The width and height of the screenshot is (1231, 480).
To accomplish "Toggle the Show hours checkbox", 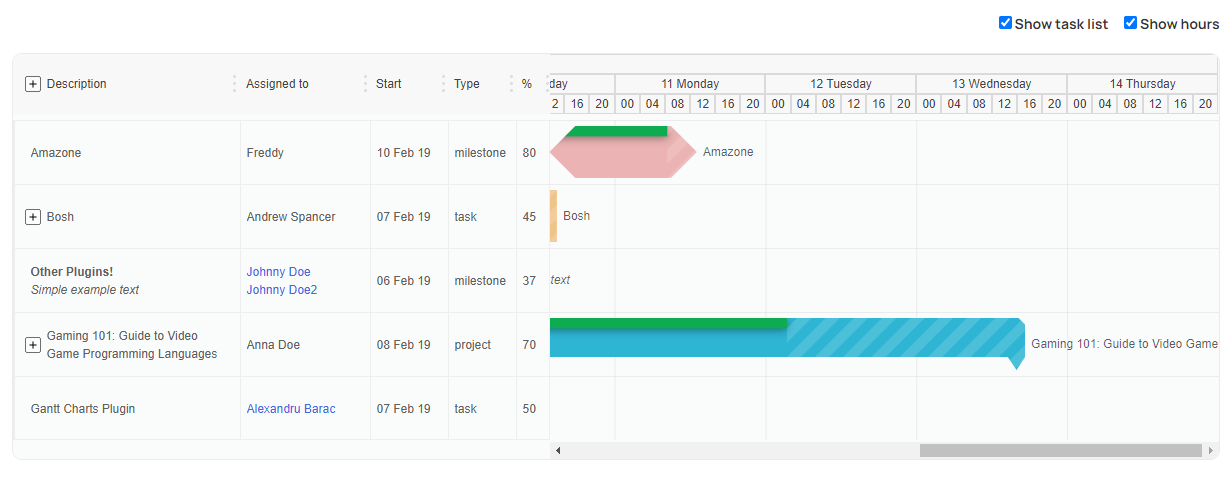I will (1131, 23).
